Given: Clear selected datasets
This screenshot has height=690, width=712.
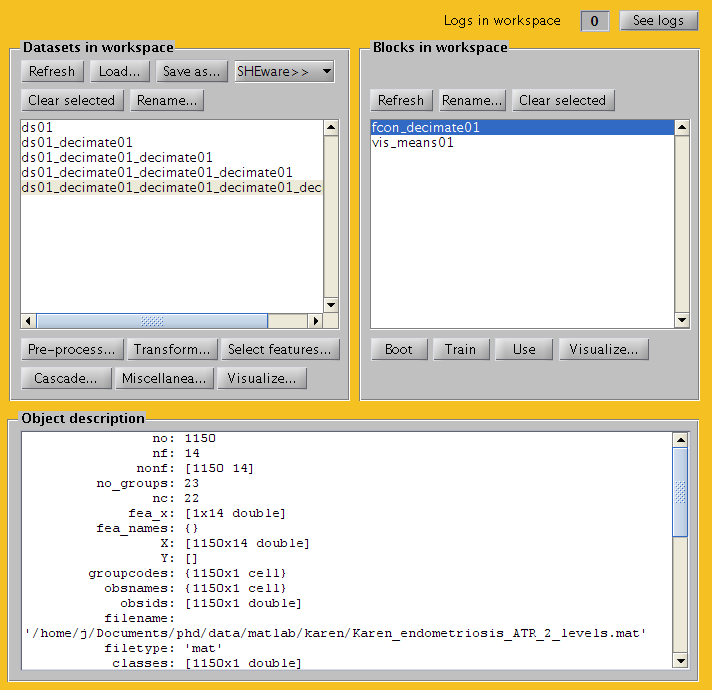Looking at the screenshot, I should (x=72, y=100).
